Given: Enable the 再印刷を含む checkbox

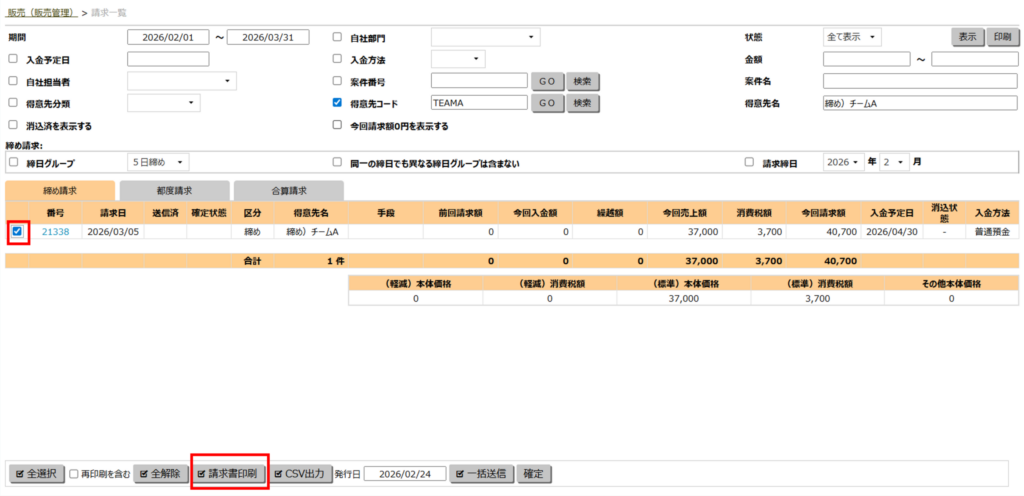Looking at the screenshot, I should [x=74, y=473].
